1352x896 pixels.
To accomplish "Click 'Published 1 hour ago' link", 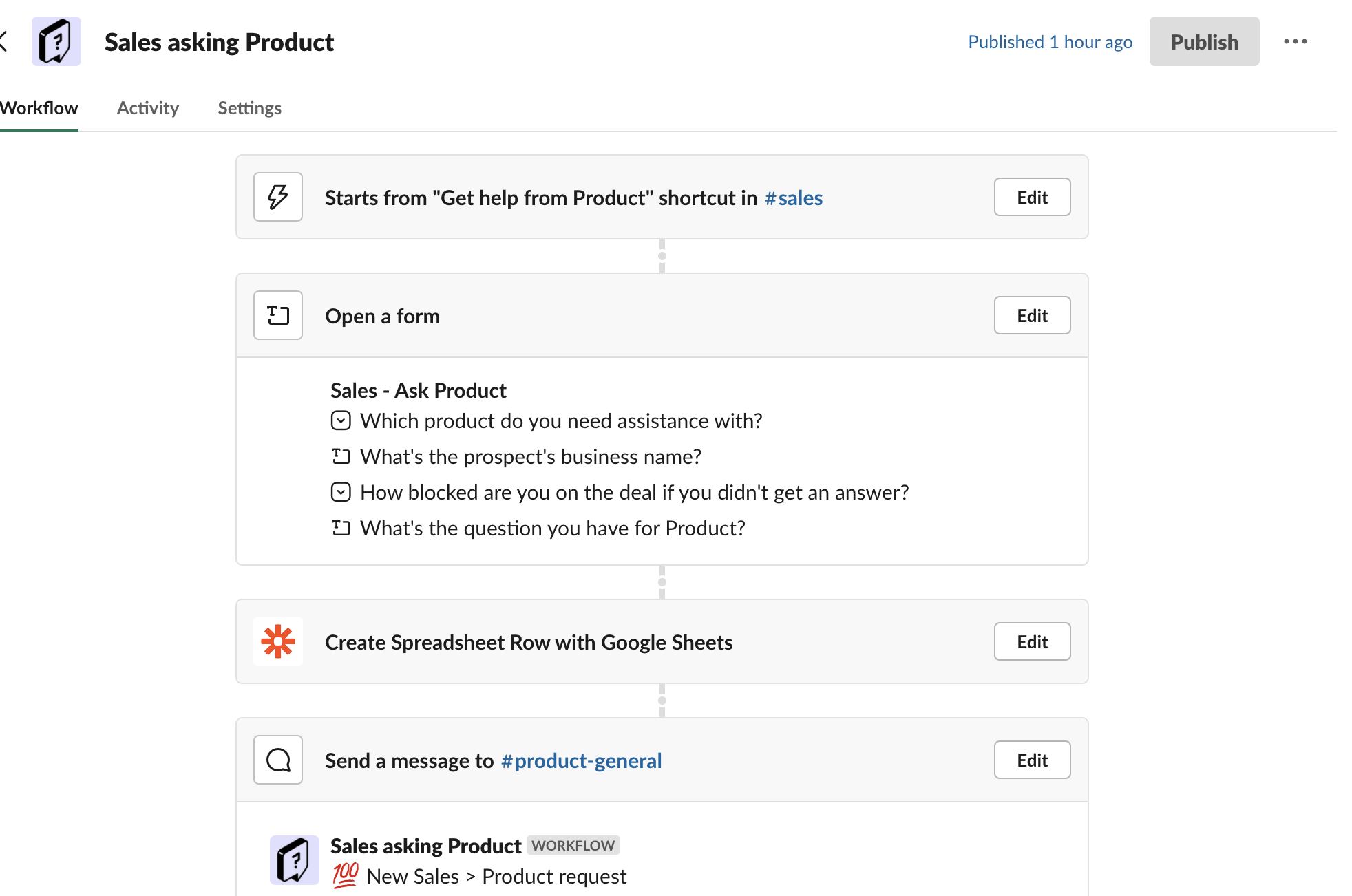I will [1050, 42].
